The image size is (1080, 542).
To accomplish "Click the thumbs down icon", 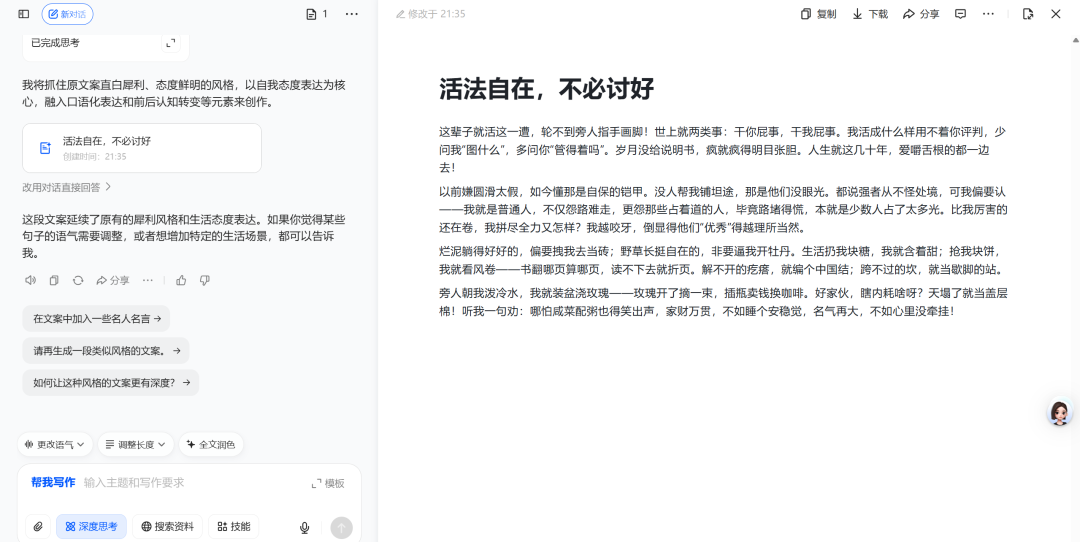I will point(205,281).
